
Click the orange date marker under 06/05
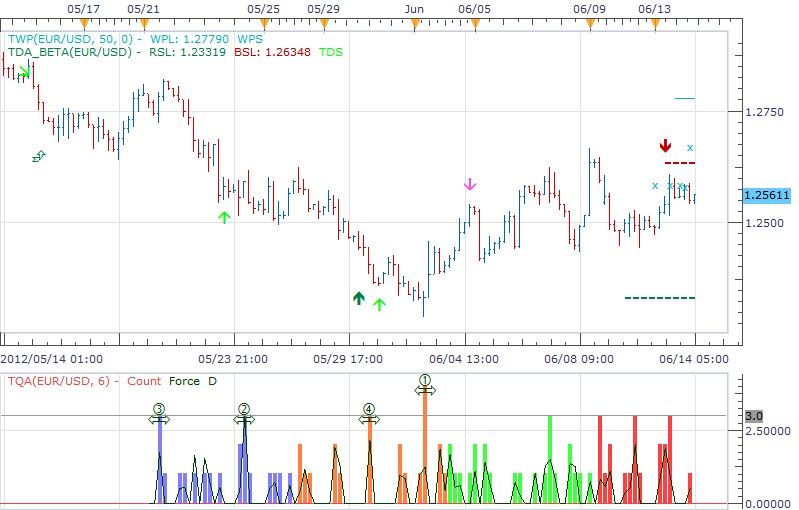click(x=475, y=24)
